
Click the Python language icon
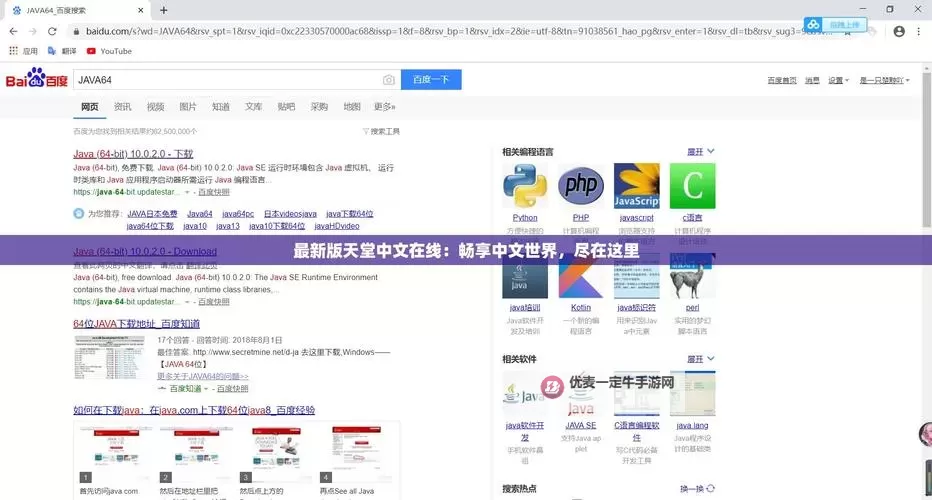pyautogui.click(x=525, y=185)
